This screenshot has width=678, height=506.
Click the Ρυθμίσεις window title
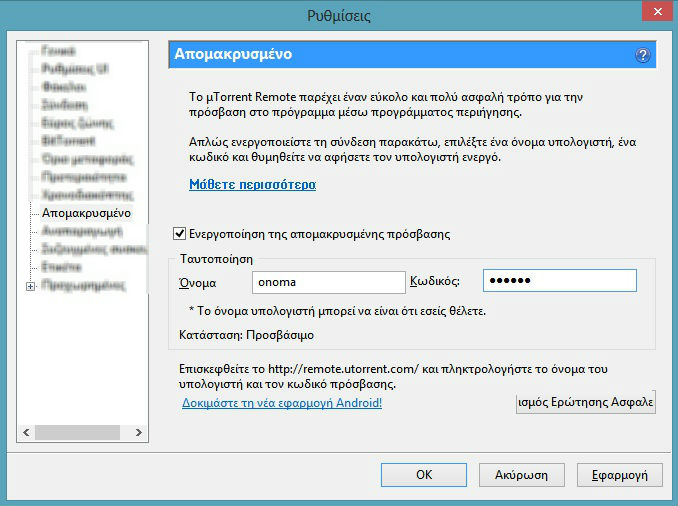click(x=339, y=16)
